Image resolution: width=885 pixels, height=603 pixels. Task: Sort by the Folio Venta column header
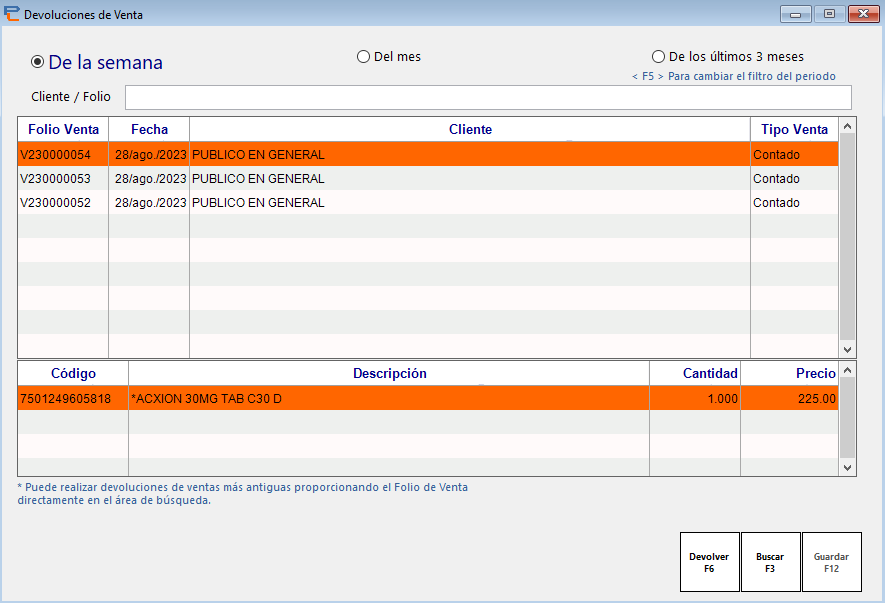point(63,129)
